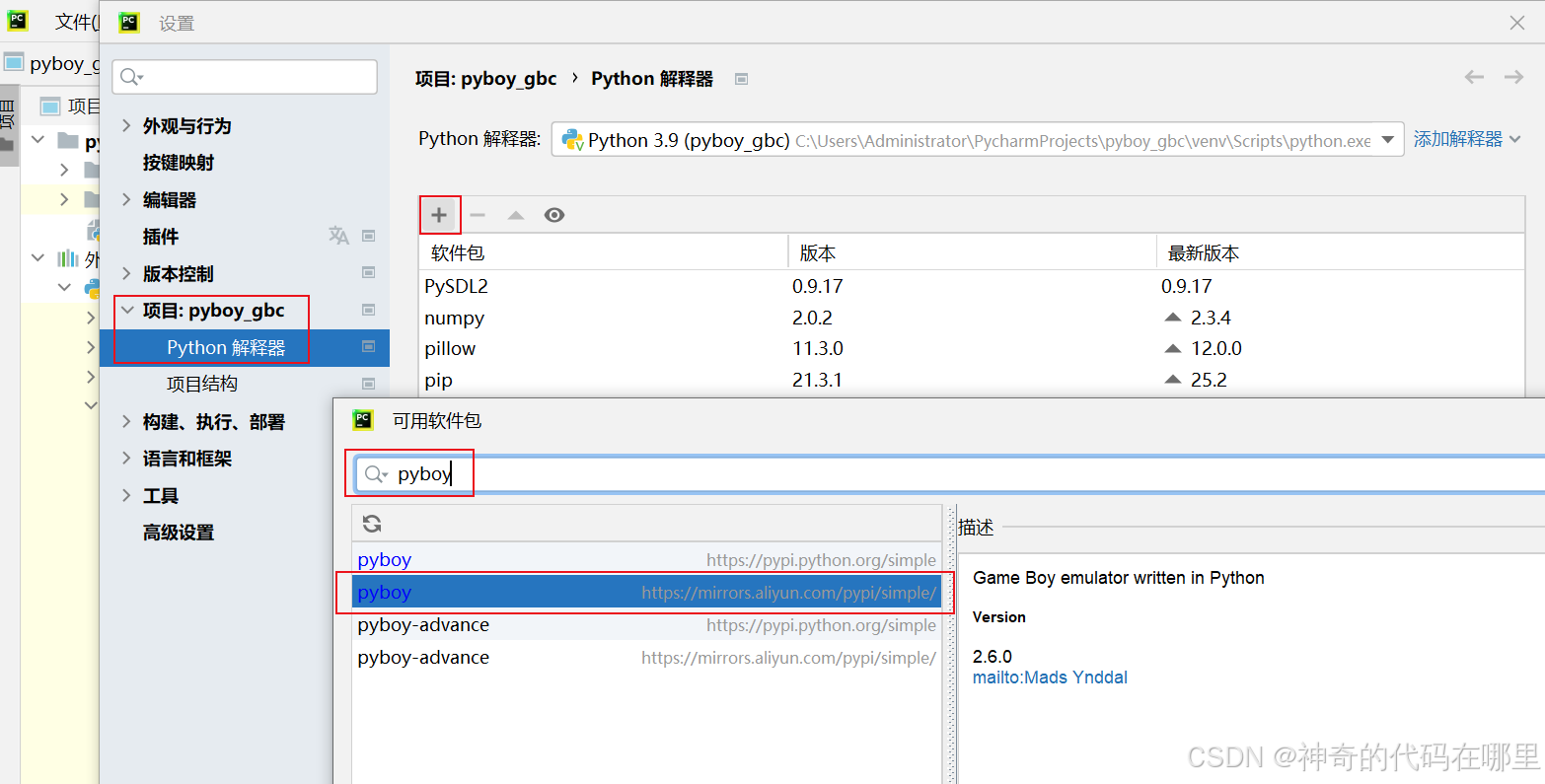Image resolution: width=1545 pixels, height=784 pixels.
Task: Click the project-level icon beside 项目结构
Action: (369, 384)
